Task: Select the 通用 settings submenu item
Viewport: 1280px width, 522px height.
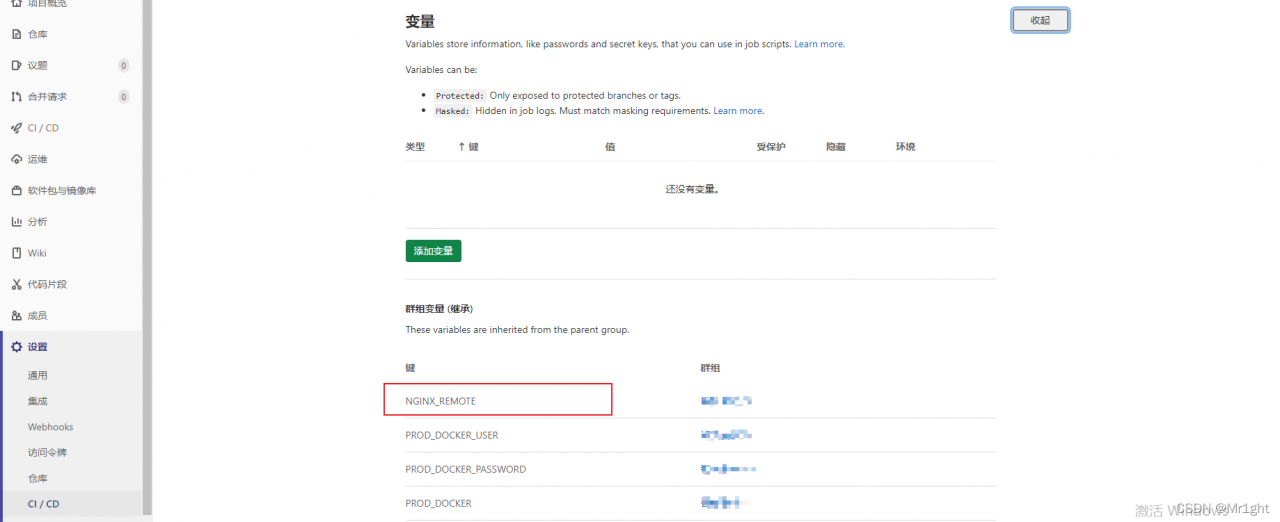Action: coord(37,375)
